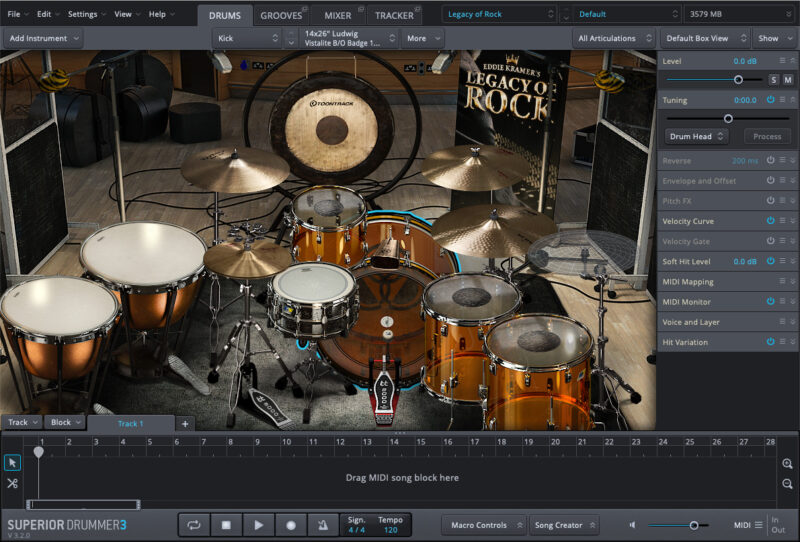Mute the Kick with M button
The width and height of the screenshot is (800, 542).
pos(788,80)
